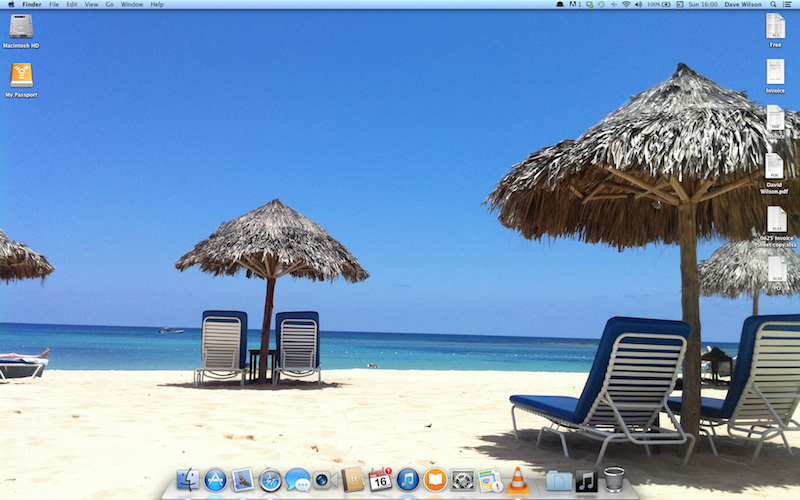The height and width of the screenshot is (500, 800).
Task: Open System Preferences gear in the Dock
Action: [463, 480]
